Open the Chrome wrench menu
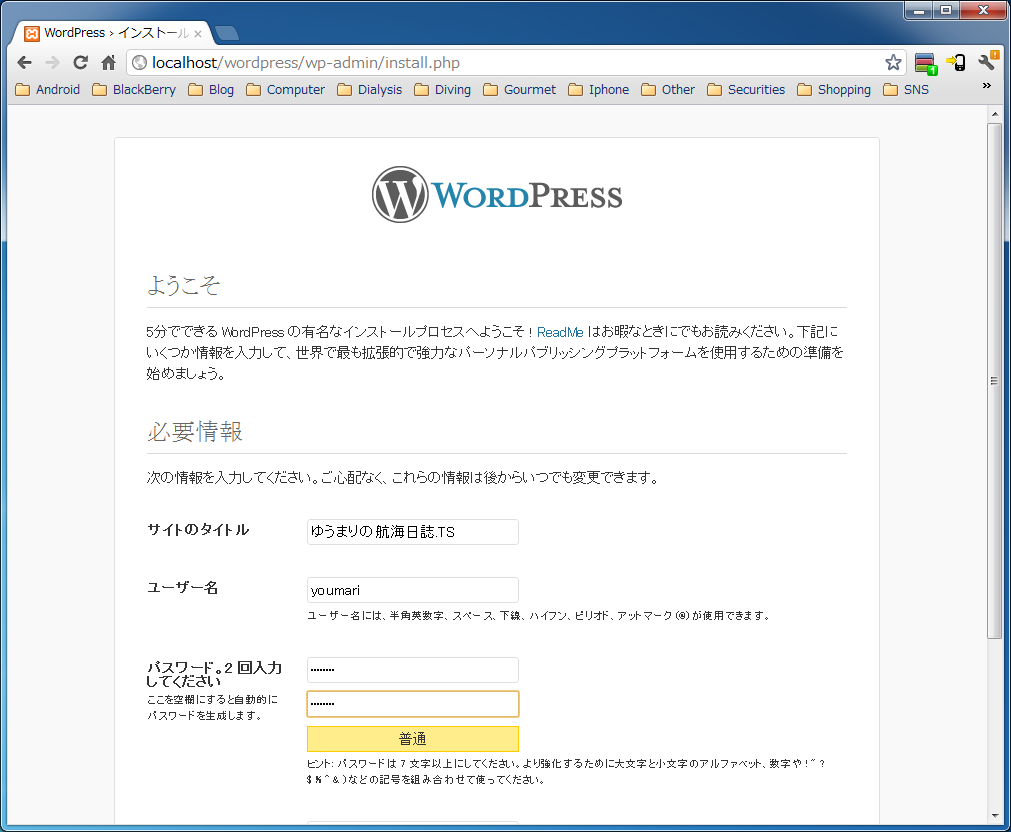 coord(988,61)
